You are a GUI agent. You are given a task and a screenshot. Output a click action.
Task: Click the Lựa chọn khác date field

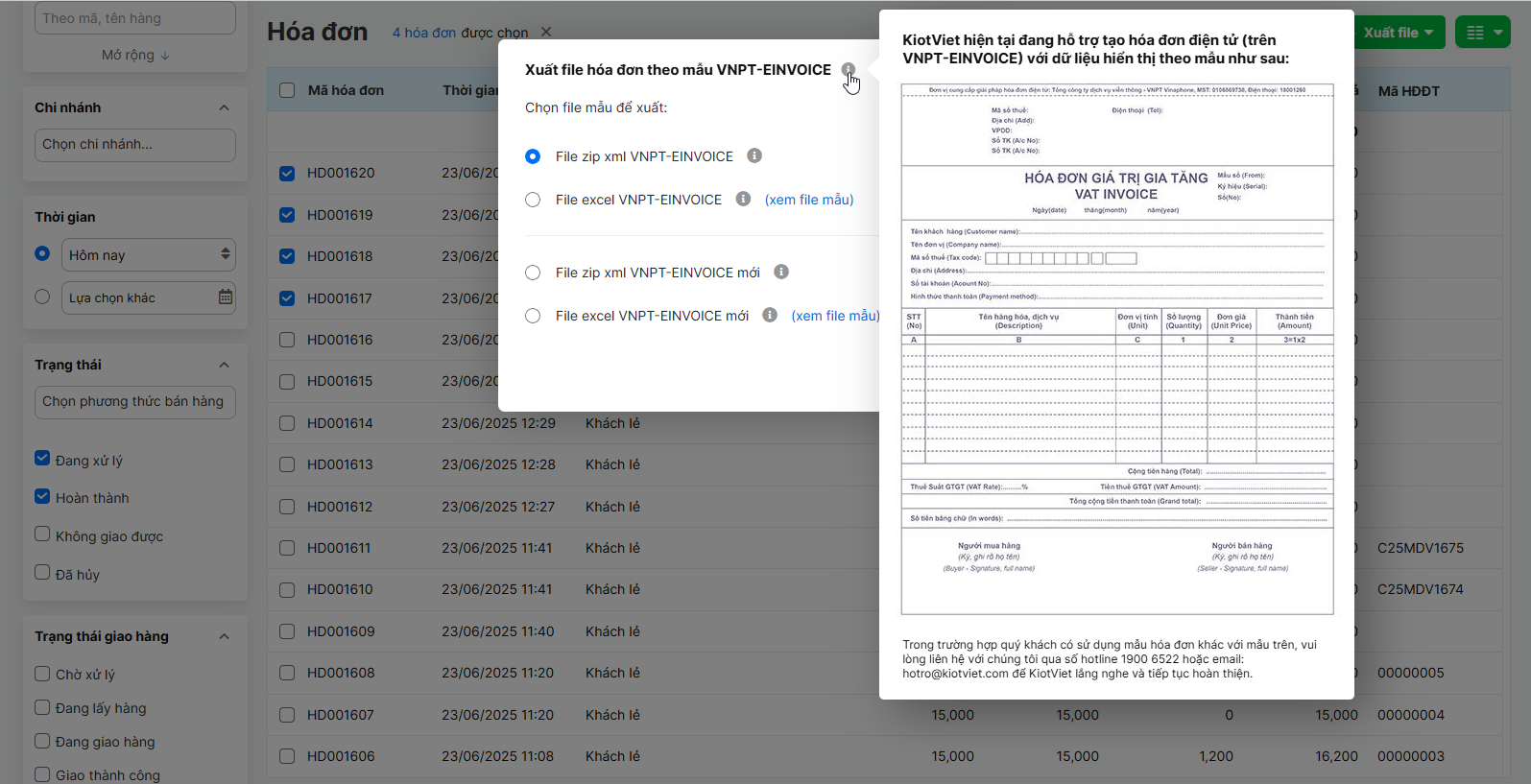pyautogui.click(x=149, y=297)
